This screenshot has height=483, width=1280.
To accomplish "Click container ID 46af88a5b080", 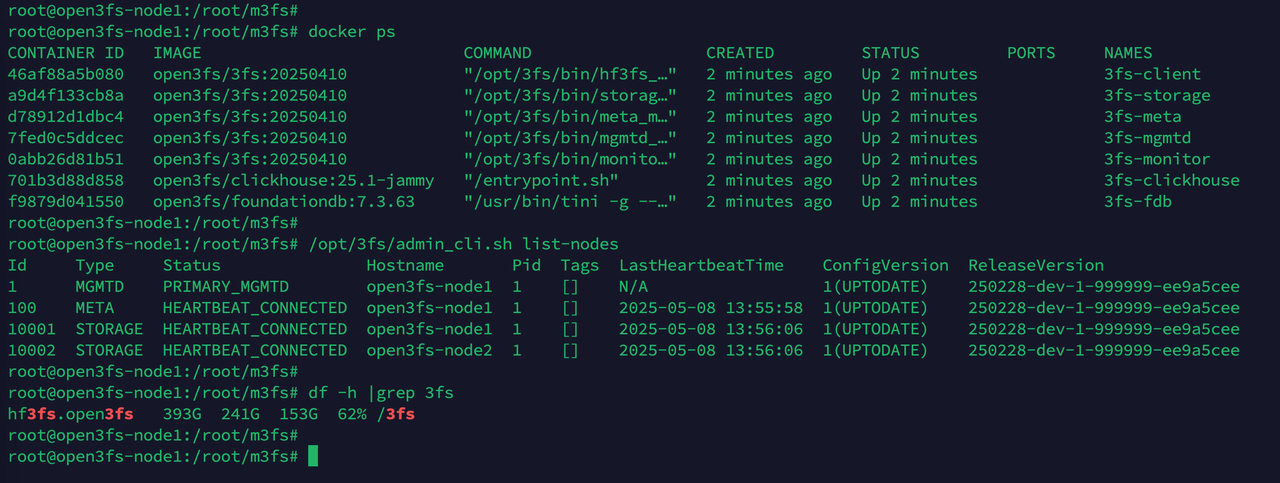I will click(x=66, y=74).
